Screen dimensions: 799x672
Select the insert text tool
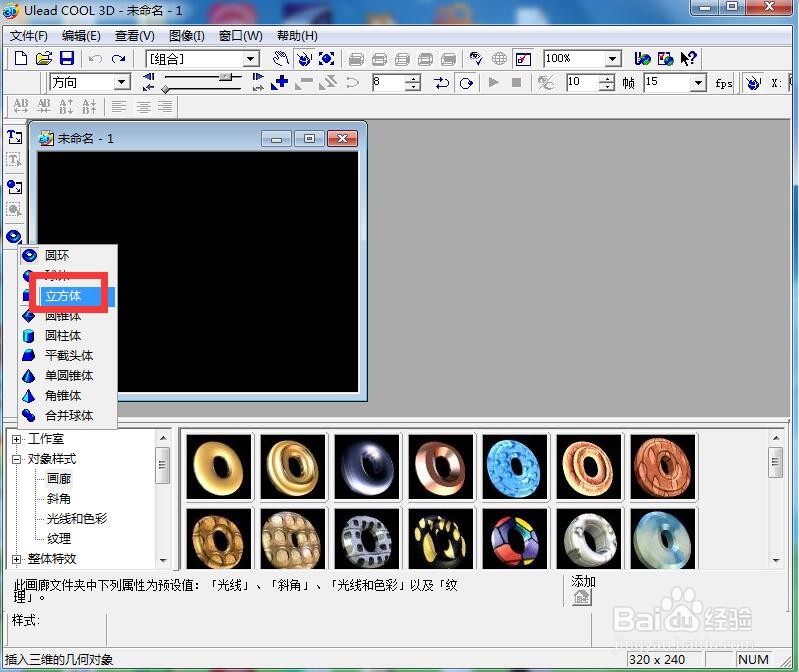click(x=15, y=137)
